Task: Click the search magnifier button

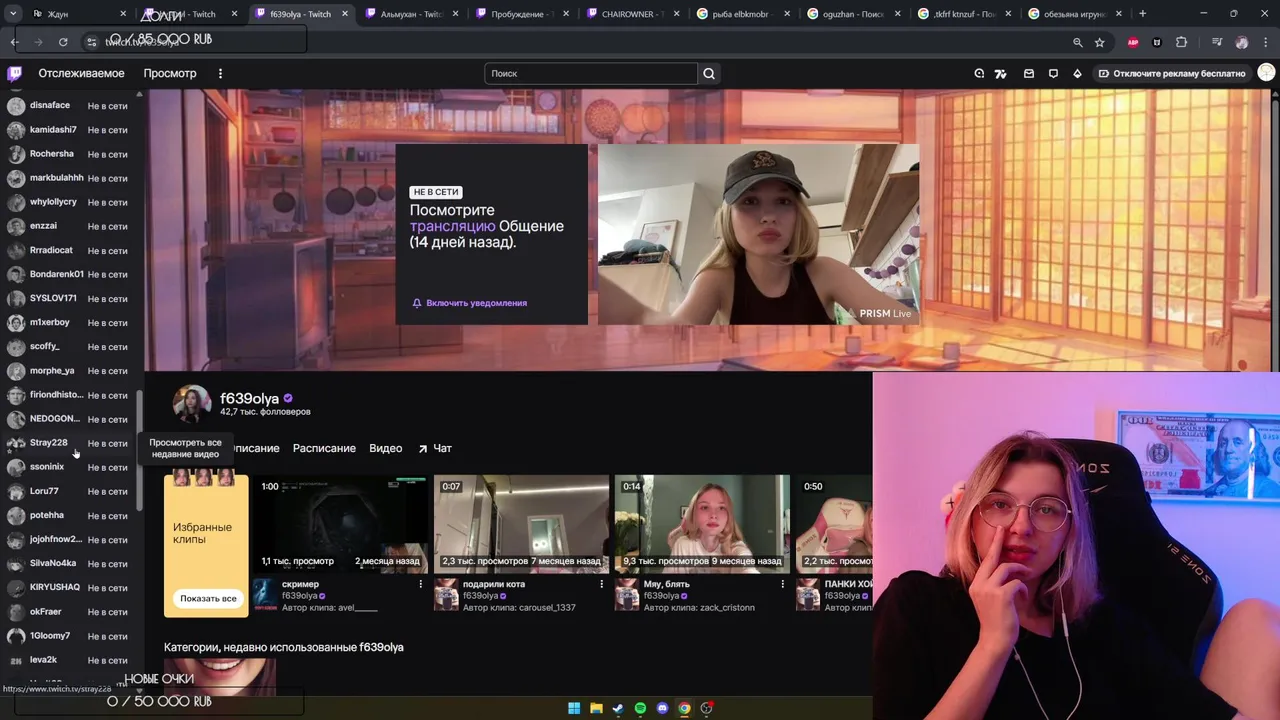Action: [x=709, y=73]
